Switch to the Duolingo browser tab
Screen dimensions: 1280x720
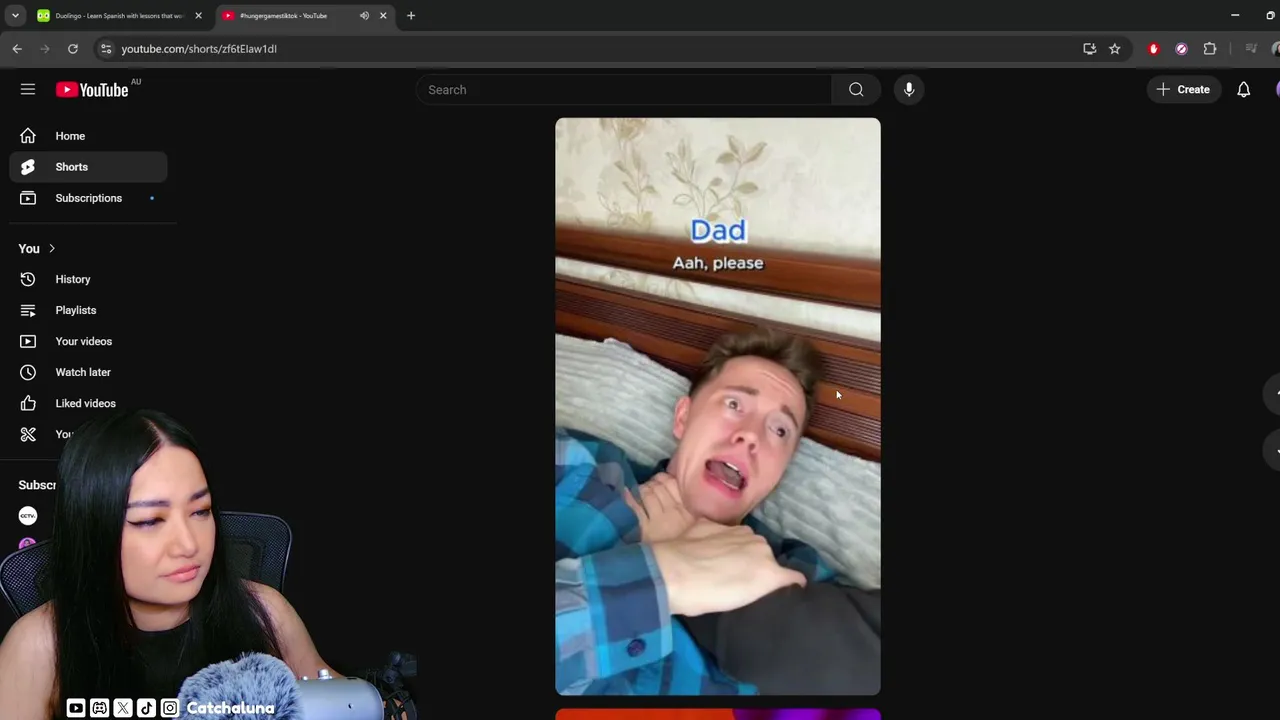118,16
